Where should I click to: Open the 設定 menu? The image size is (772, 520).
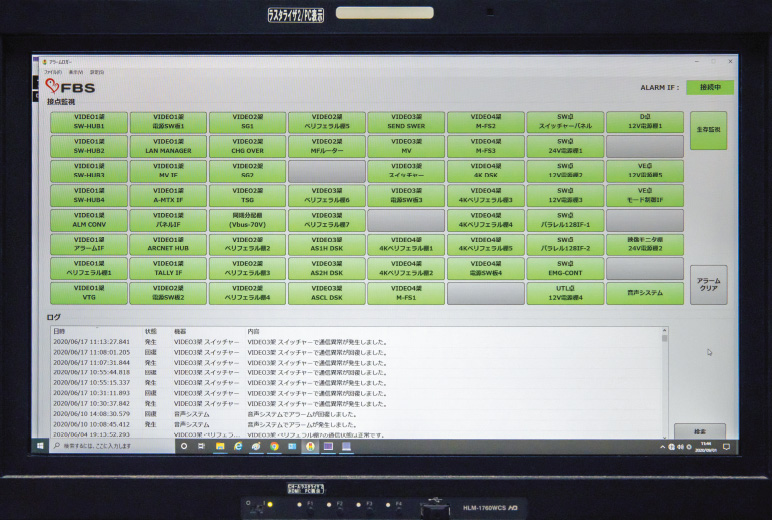[x=96, y=72]
